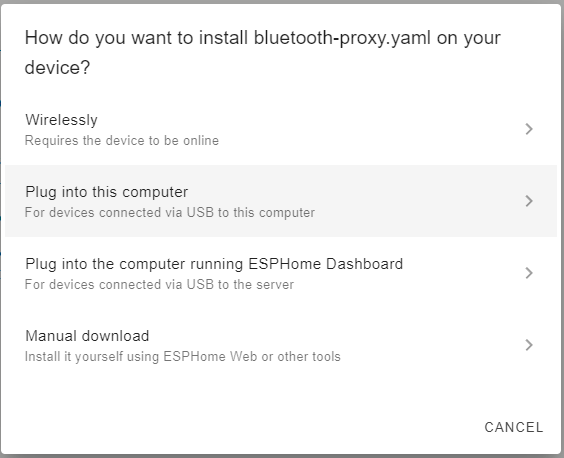The height and width of the screenshot is (458, 564).
Task: Click the 'device?' line of the heading
Action: coord(57,67)
